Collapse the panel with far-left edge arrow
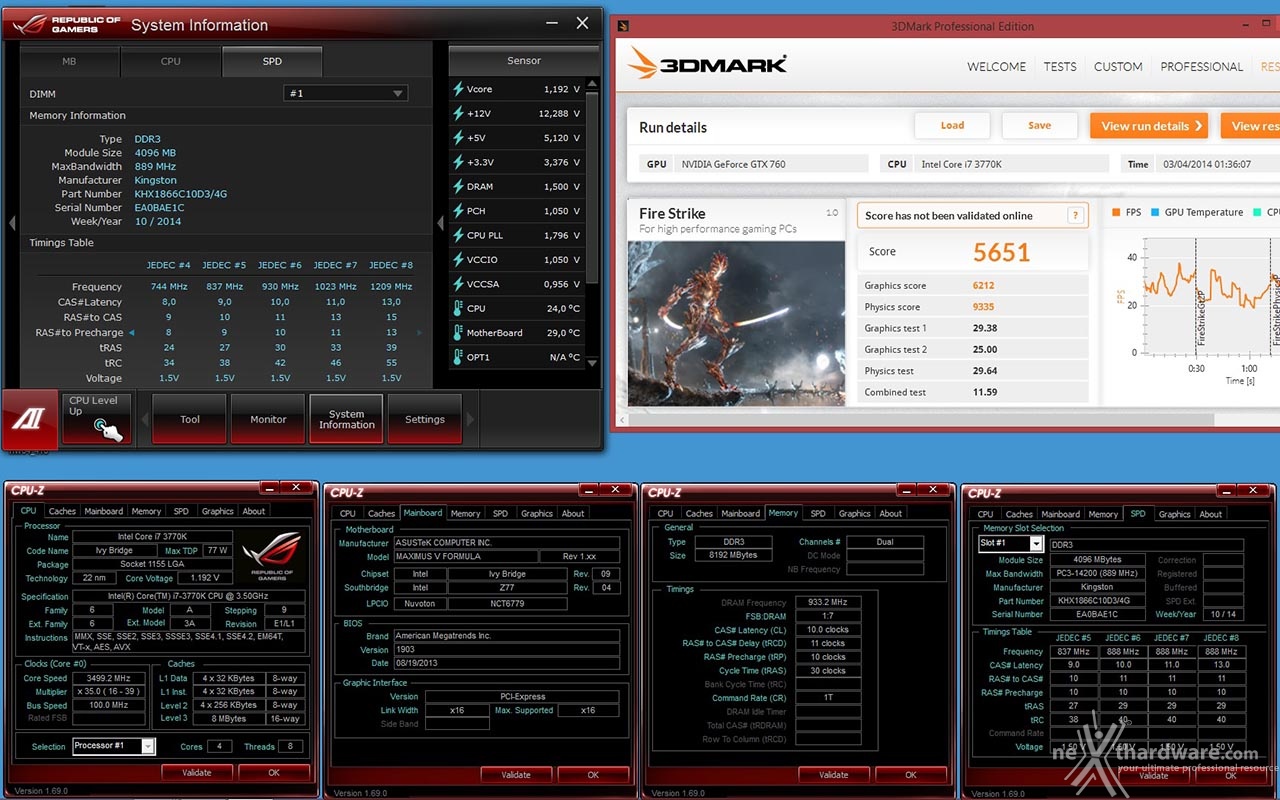 click(12, 222)
